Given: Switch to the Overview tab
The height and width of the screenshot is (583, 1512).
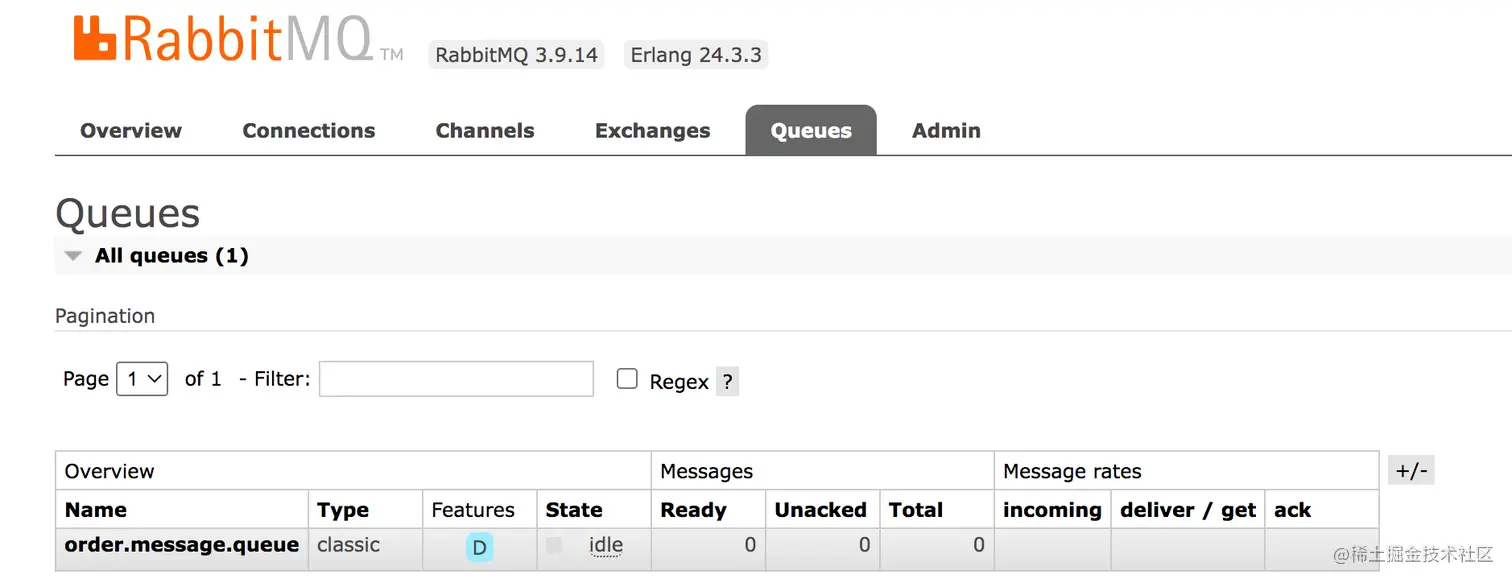Looking at the screenshot, I should click(x=131, y=131).
